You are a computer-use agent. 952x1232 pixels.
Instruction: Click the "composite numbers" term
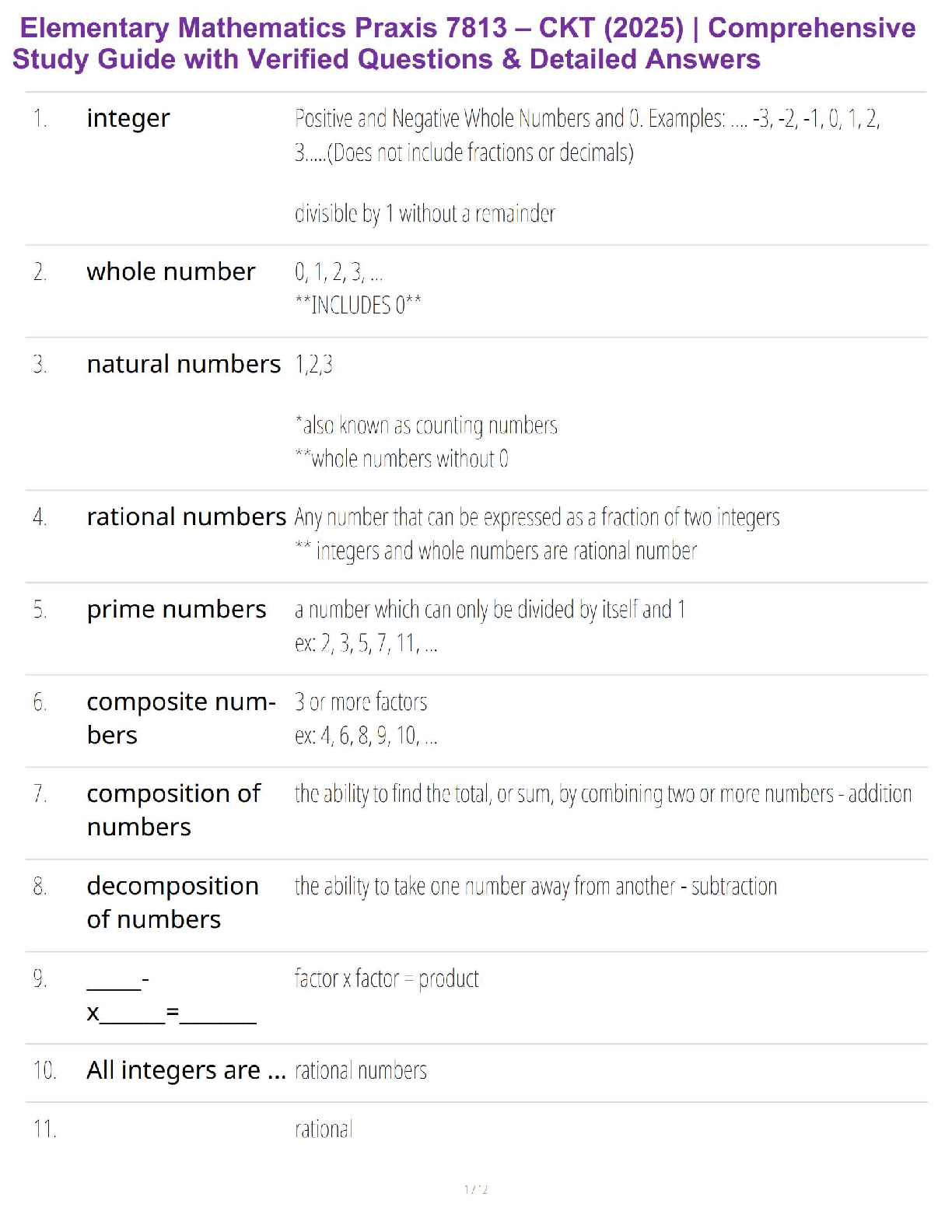pos(180,718)
